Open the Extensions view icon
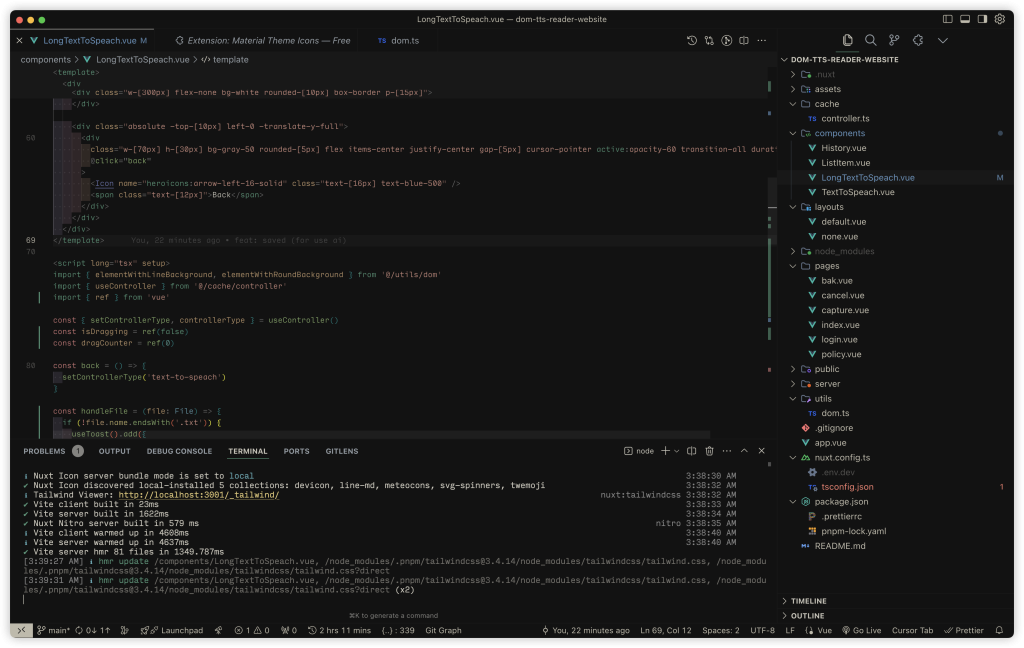Viewport: 1024px width, 648px height. tap(918, 40)
